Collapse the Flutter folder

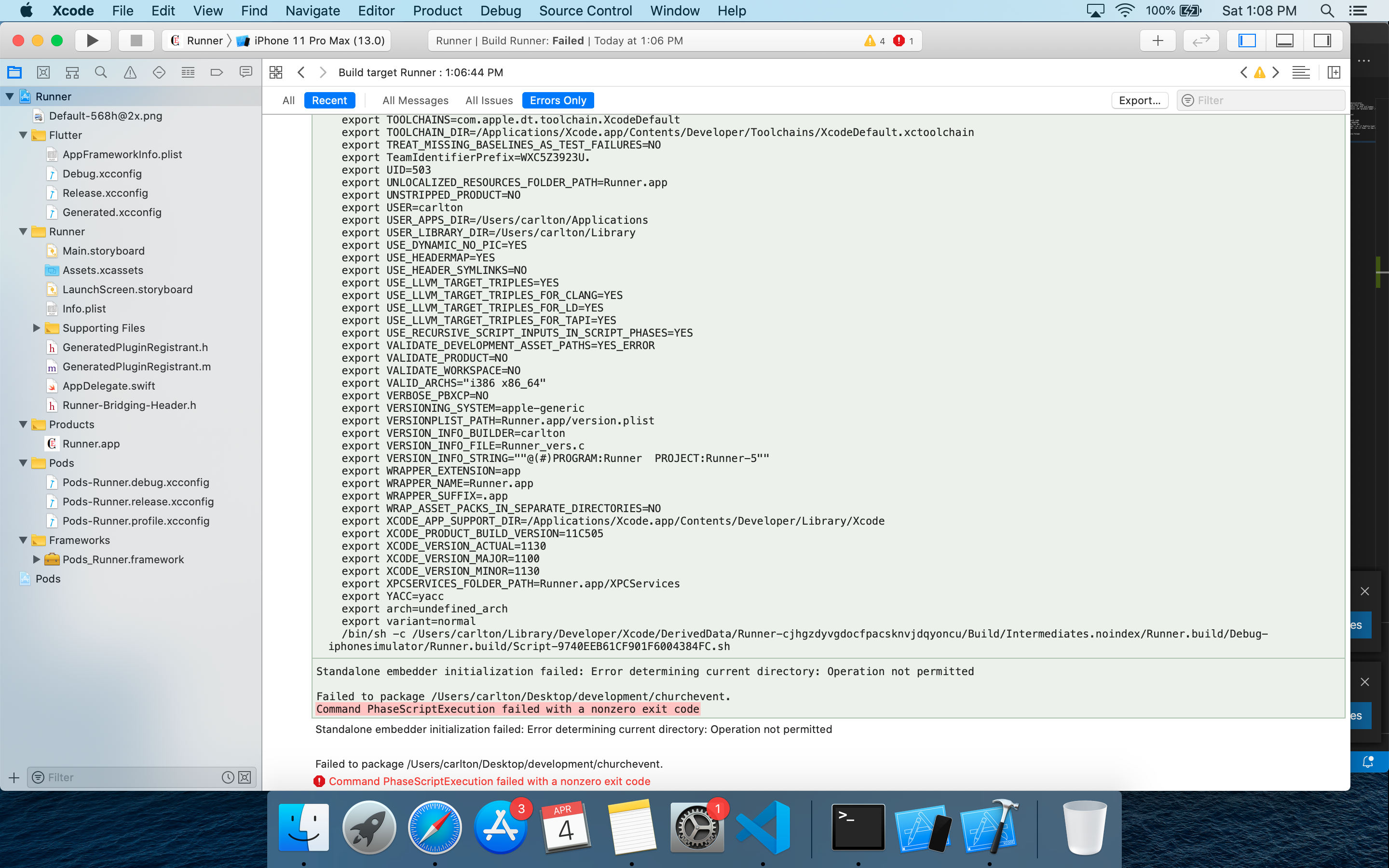tap(24, 135)
